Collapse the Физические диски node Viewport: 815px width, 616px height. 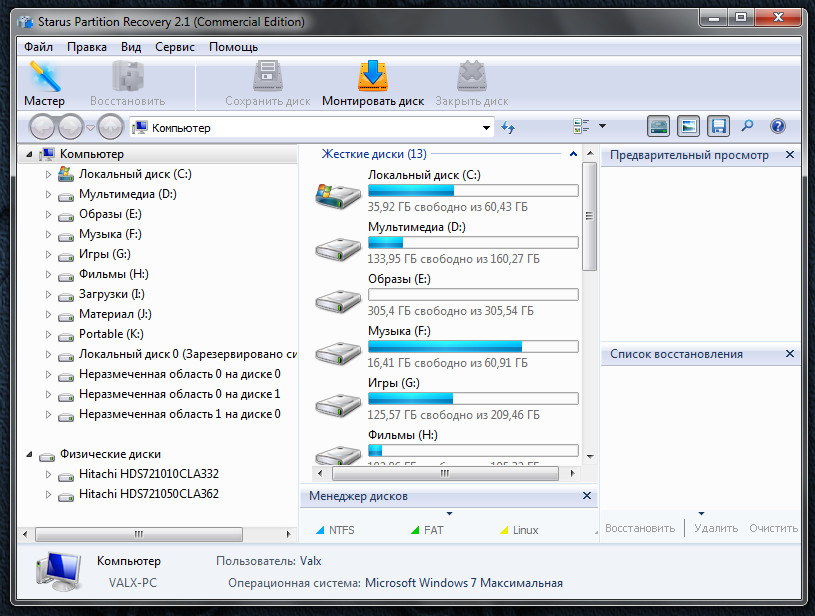click(29, 455)
